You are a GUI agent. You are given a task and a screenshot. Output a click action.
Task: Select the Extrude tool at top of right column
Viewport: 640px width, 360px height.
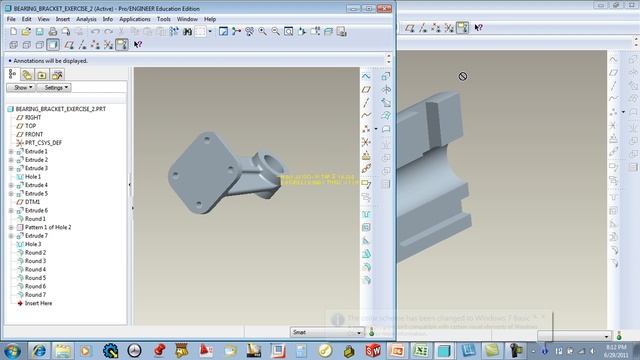click(386, 76)
